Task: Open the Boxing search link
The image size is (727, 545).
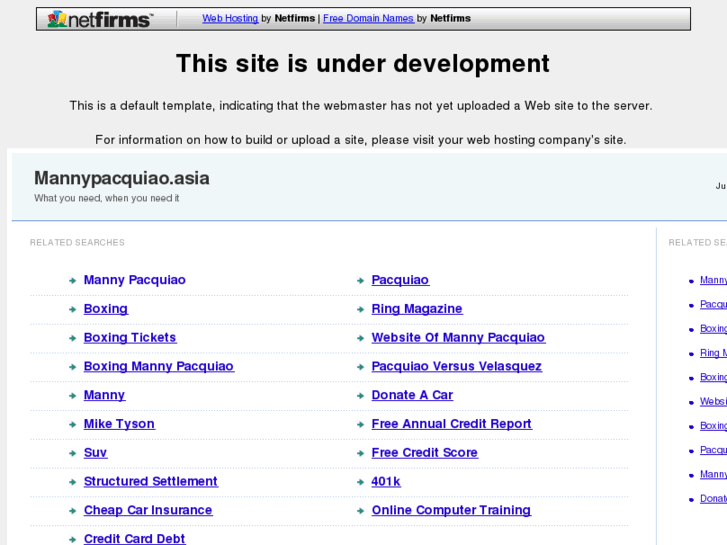Action: click(106, 309)
